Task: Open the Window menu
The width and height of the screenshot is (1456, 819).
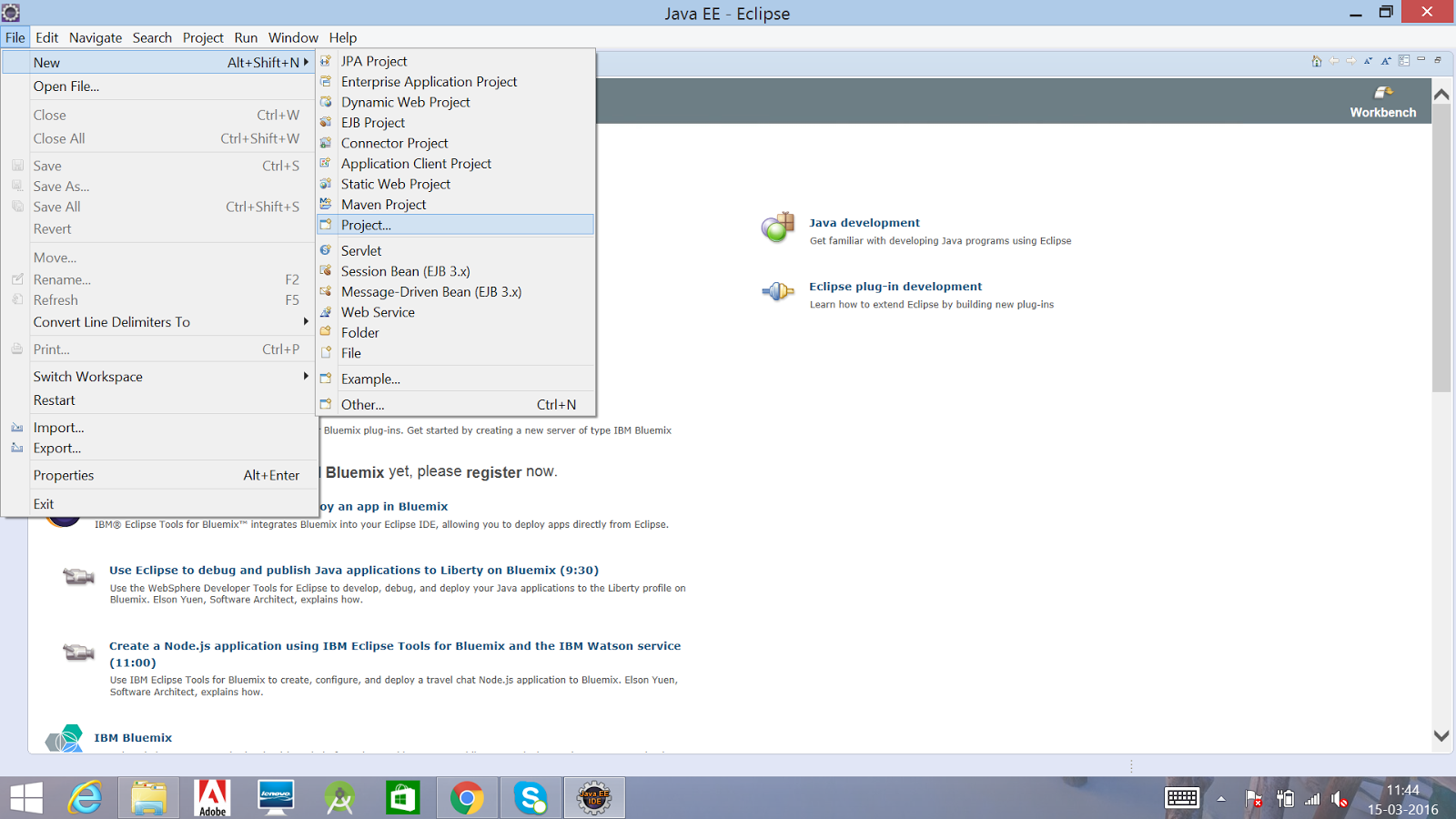Action: coord(293,37)
